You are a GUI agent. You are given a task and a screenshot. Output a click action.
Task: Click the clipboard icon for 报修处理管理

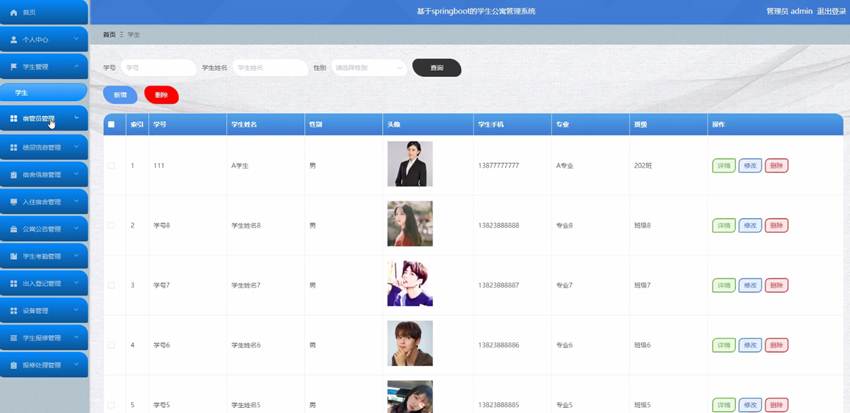14,366
